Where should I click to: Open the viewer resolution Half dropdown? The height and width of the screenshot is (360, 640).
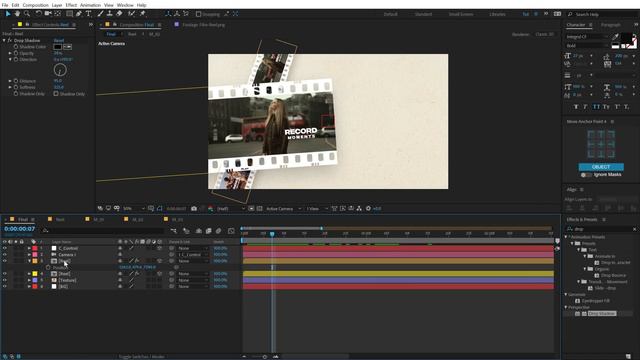pyautogui.click(x=231, y=209)
